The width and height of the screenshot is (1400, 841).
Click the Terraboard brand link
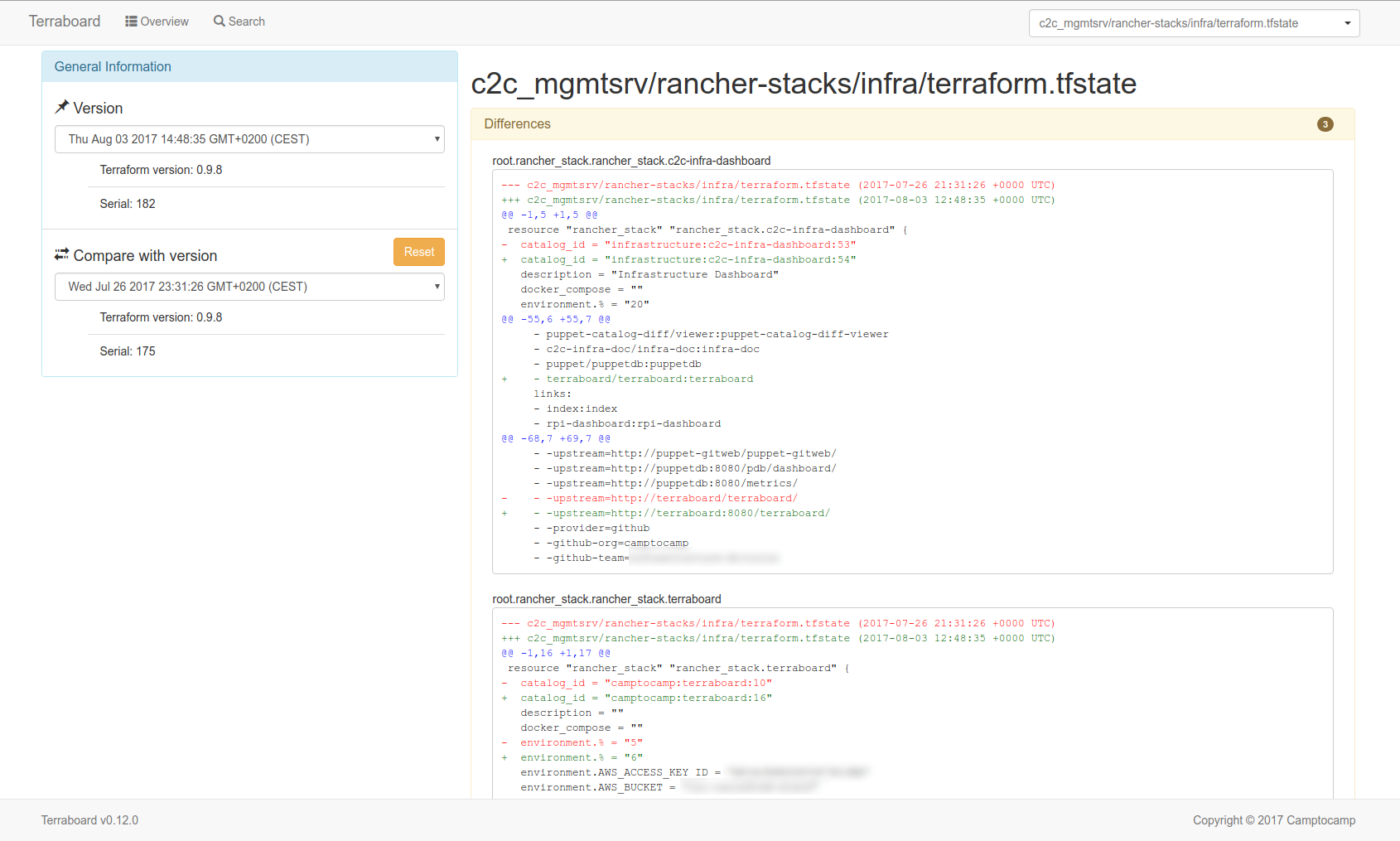click(65, 22)
